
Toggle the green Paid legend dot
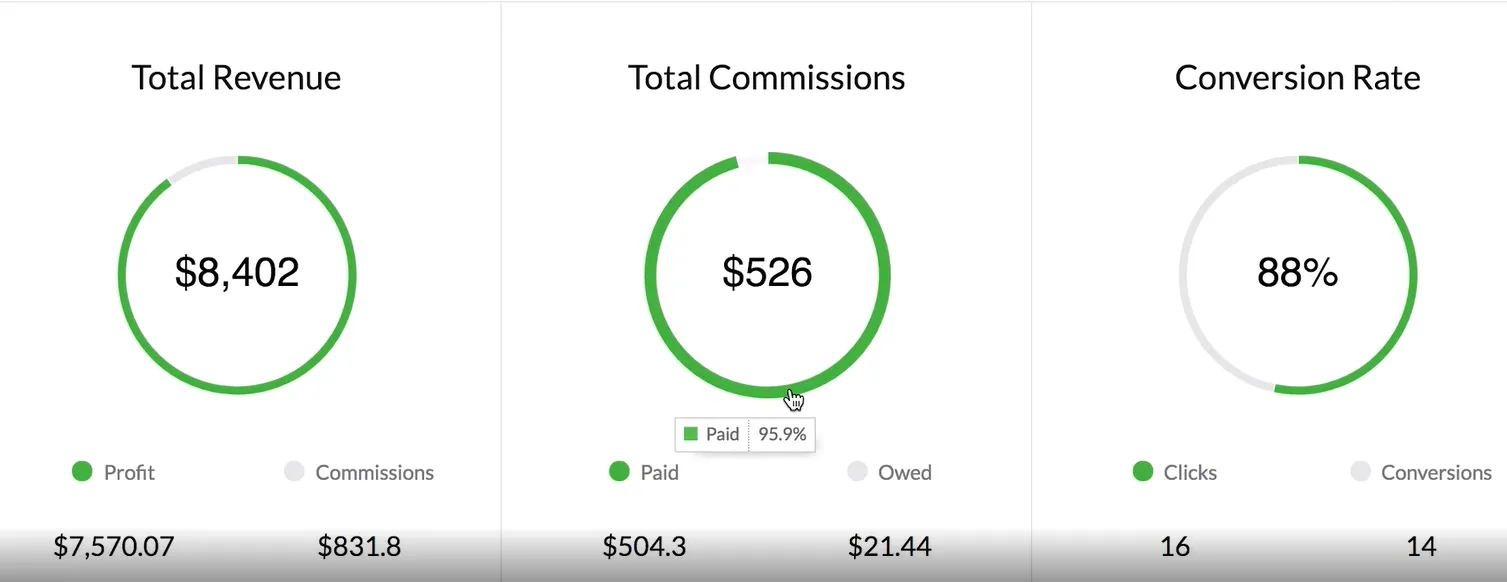(619, 472)
